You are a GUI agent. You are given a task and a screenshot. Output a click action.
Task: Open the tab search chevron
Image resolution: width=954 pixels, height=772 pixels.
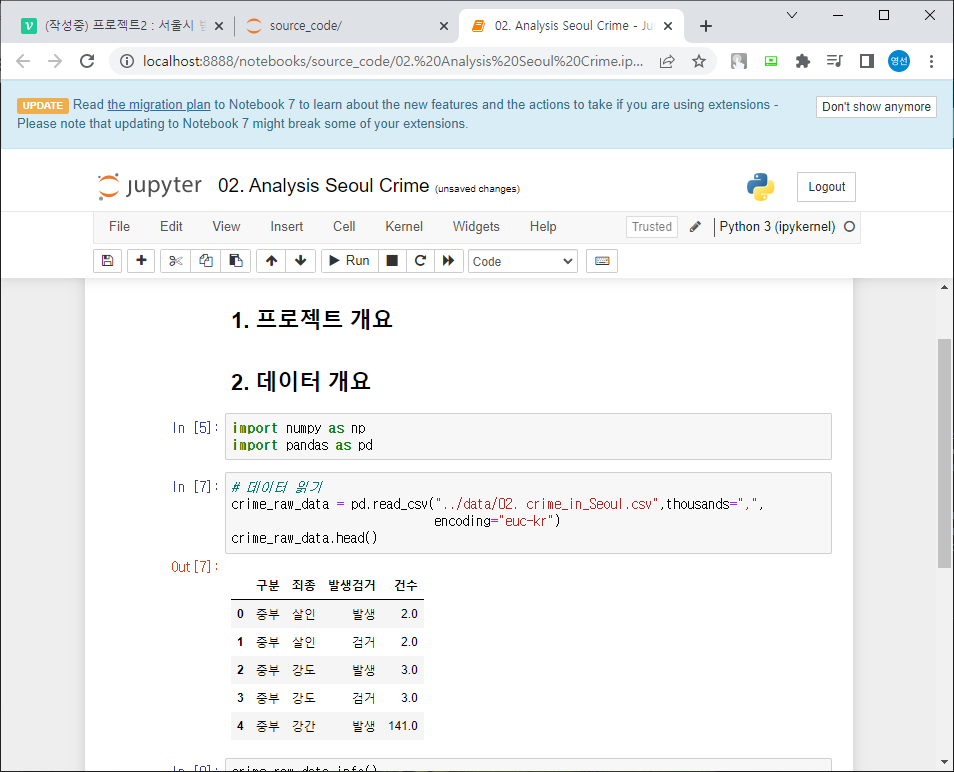792,15
